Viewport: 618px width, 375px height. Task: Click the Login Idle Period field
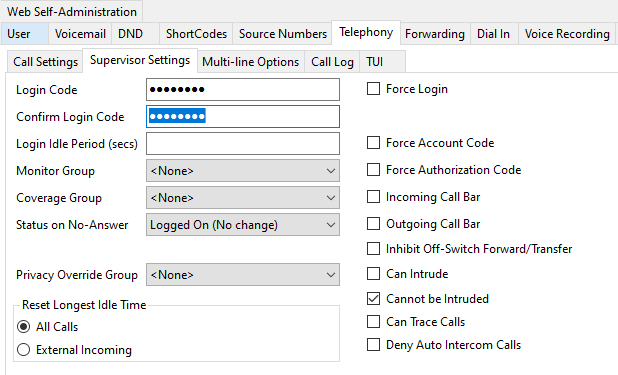243,144
